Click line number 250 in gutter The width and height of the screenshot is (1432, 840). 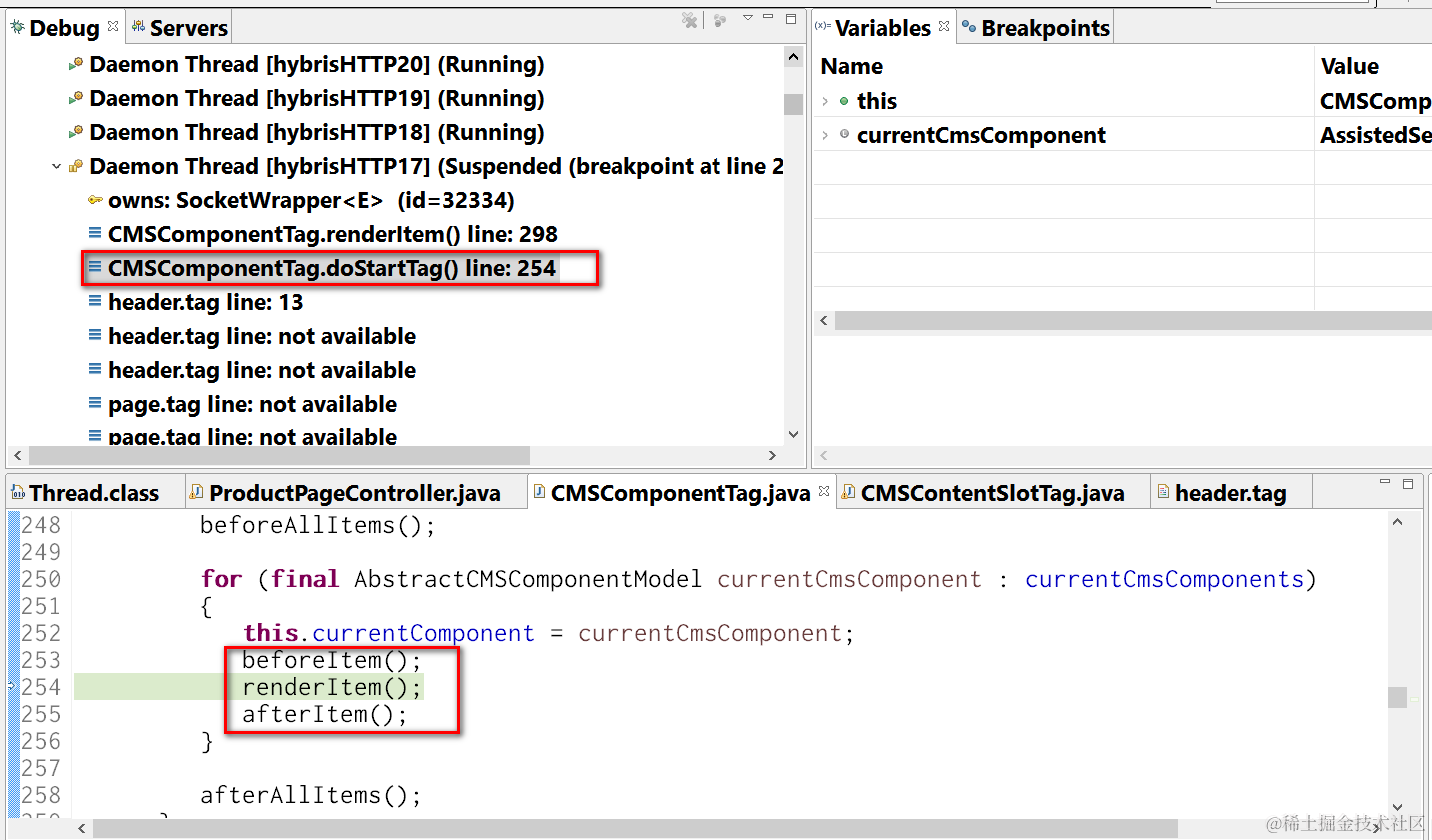pos(41,579)
